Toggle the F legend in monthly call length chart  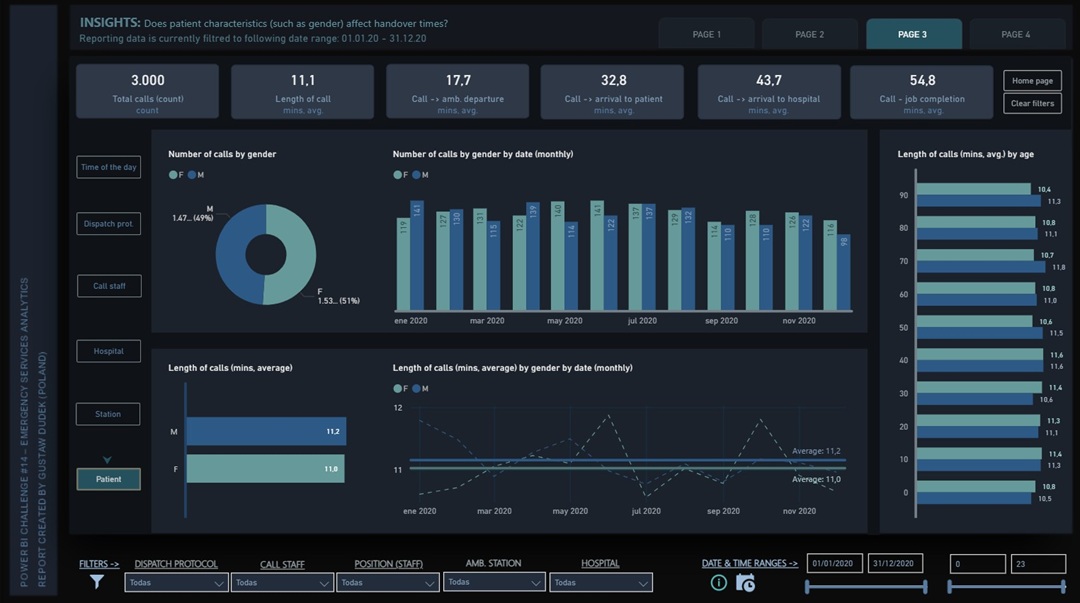pyautogui.click(x=400, y=388)
